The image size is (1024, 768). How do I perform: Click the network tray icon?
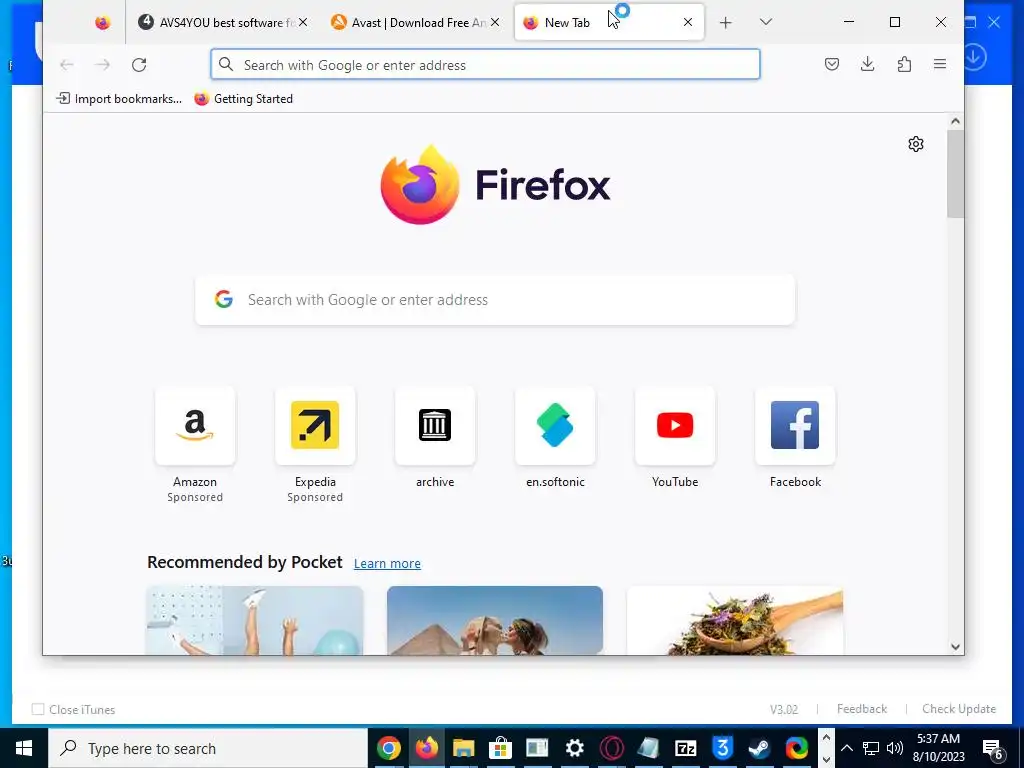coord(871,748)
